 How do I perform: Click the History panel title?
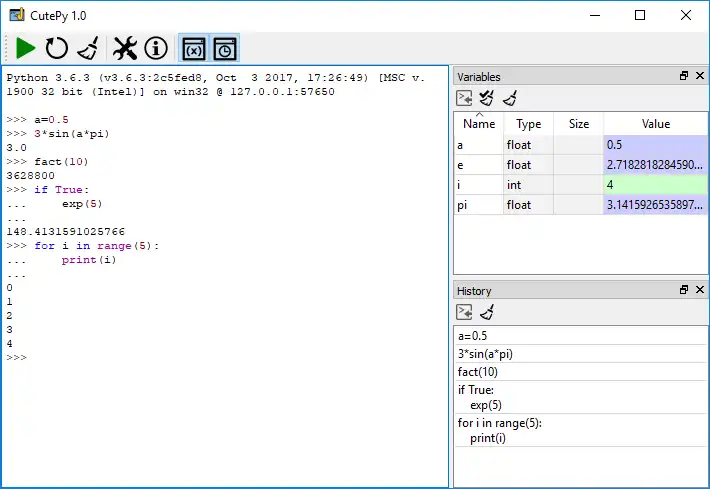point(474,291)
